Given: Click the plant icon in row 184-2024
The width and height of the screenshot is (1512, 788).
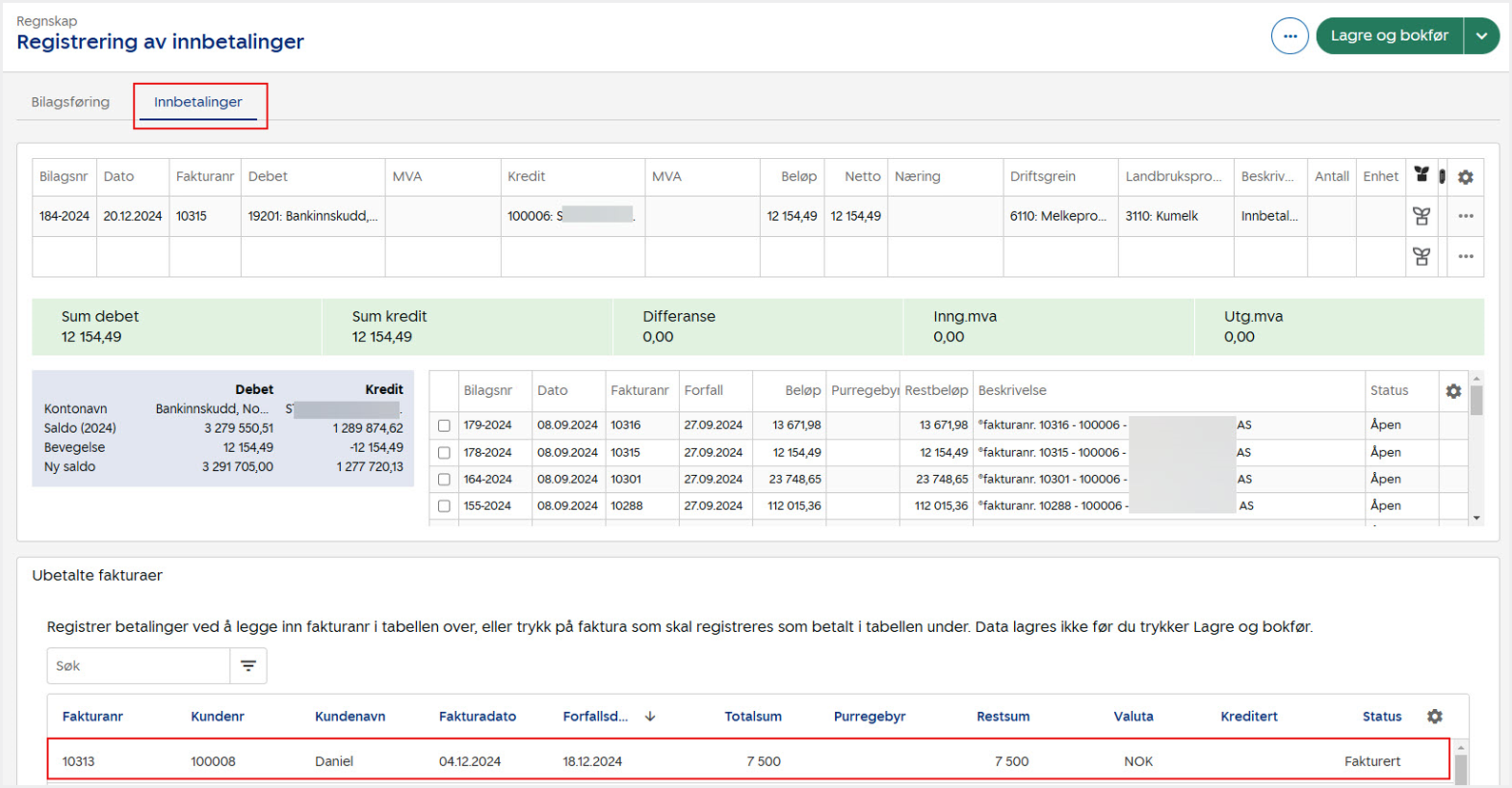Looking at the screenshot, I should 1422,217.
